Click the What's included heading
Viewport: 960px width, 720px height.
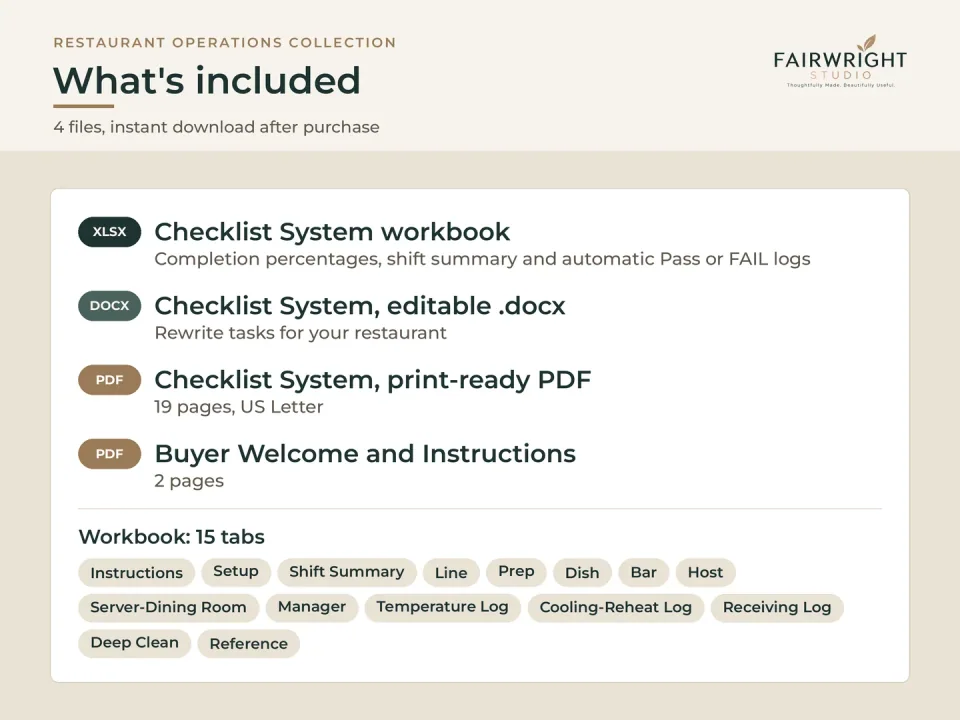207,80
